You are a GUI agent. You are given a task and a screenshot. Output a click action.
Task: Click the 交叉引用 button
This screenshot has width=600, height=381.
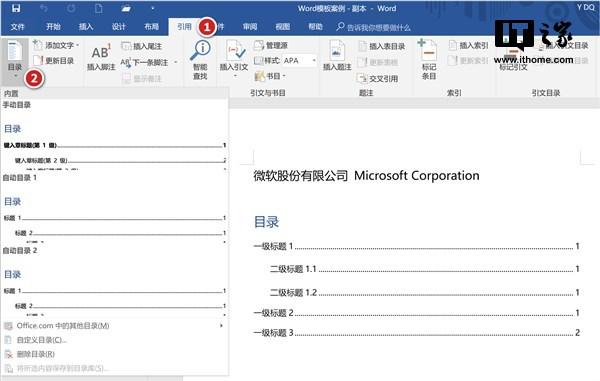(x=378, y=78)
